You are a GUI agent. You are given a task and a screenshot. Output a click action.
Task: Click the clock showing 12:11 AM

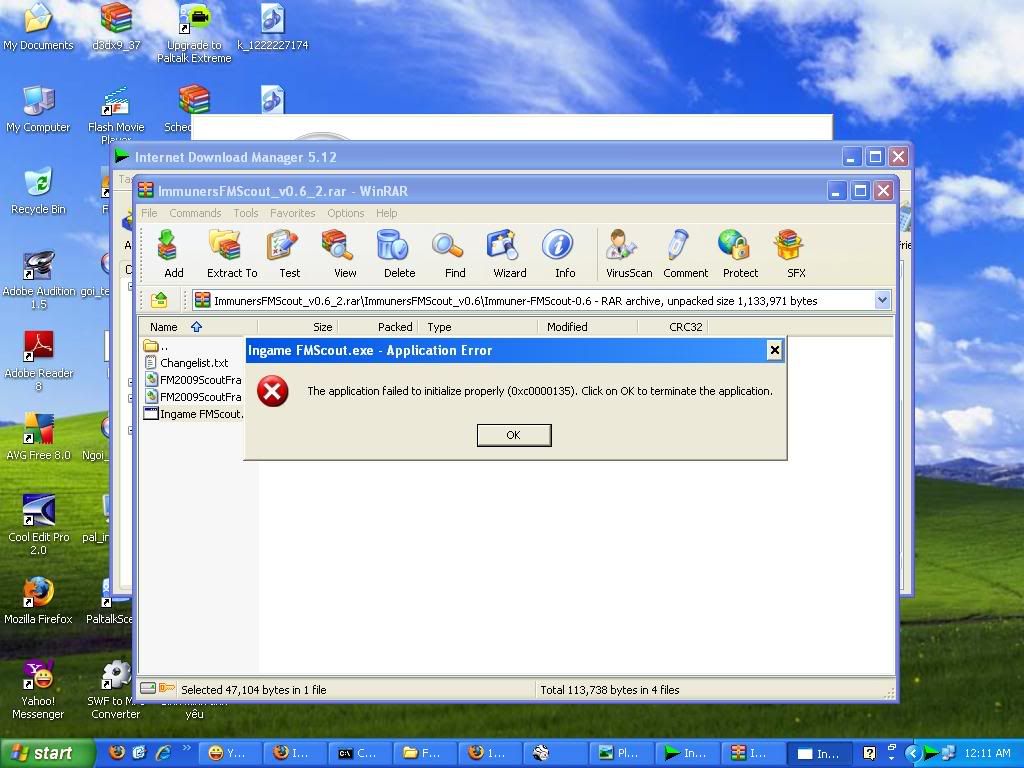click(x=987, y=753)
